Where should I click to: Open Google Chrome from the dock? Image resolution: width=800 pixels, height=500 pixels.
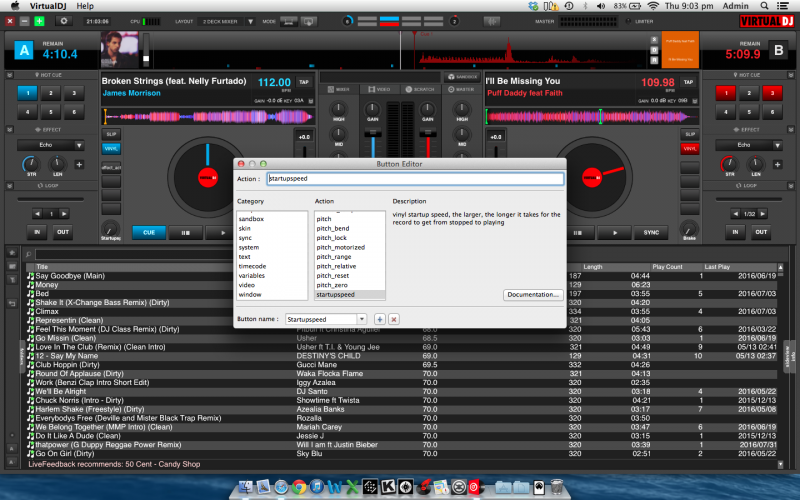click(x=298, y=487)
